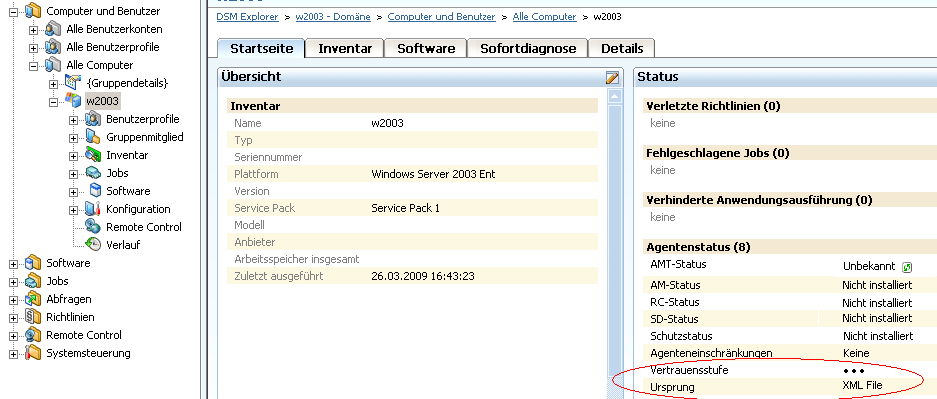The height and width of the screenshot is (399, 937).
Task: Open the Software tab
Action: [x=425, y=48]
